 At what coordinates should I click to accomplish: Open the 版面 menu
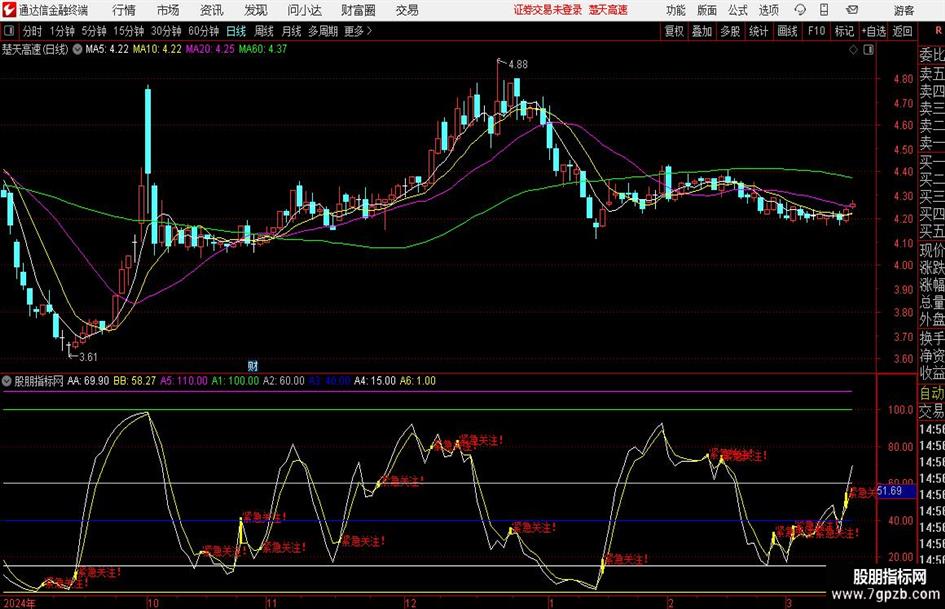pos(707,10)
